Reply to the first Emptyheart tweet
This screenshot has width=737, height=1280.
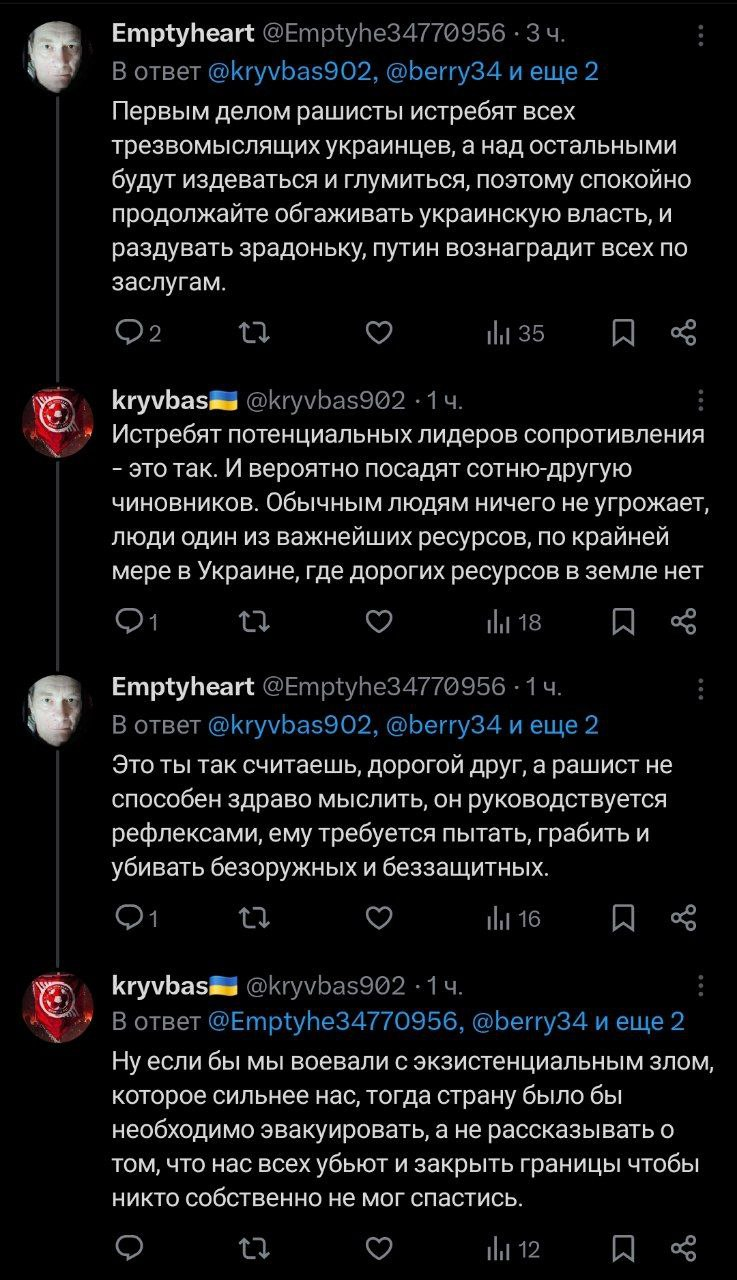point(130,333)
